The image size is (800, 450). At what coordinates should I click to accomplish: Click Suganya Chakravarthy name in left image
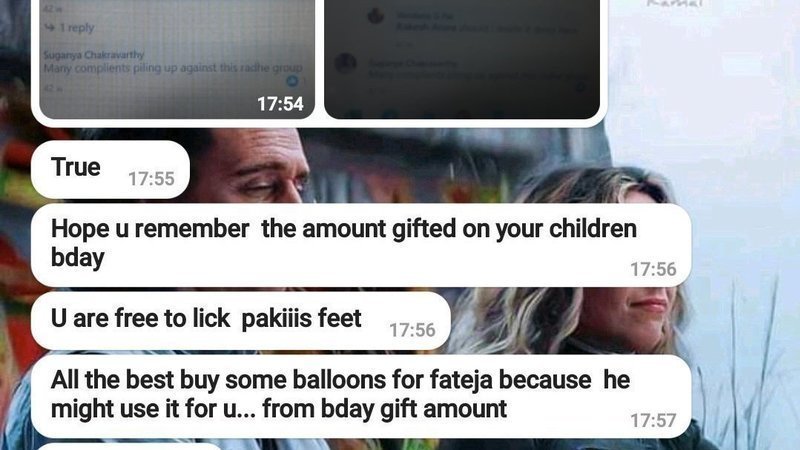click(x=94, y=55)
